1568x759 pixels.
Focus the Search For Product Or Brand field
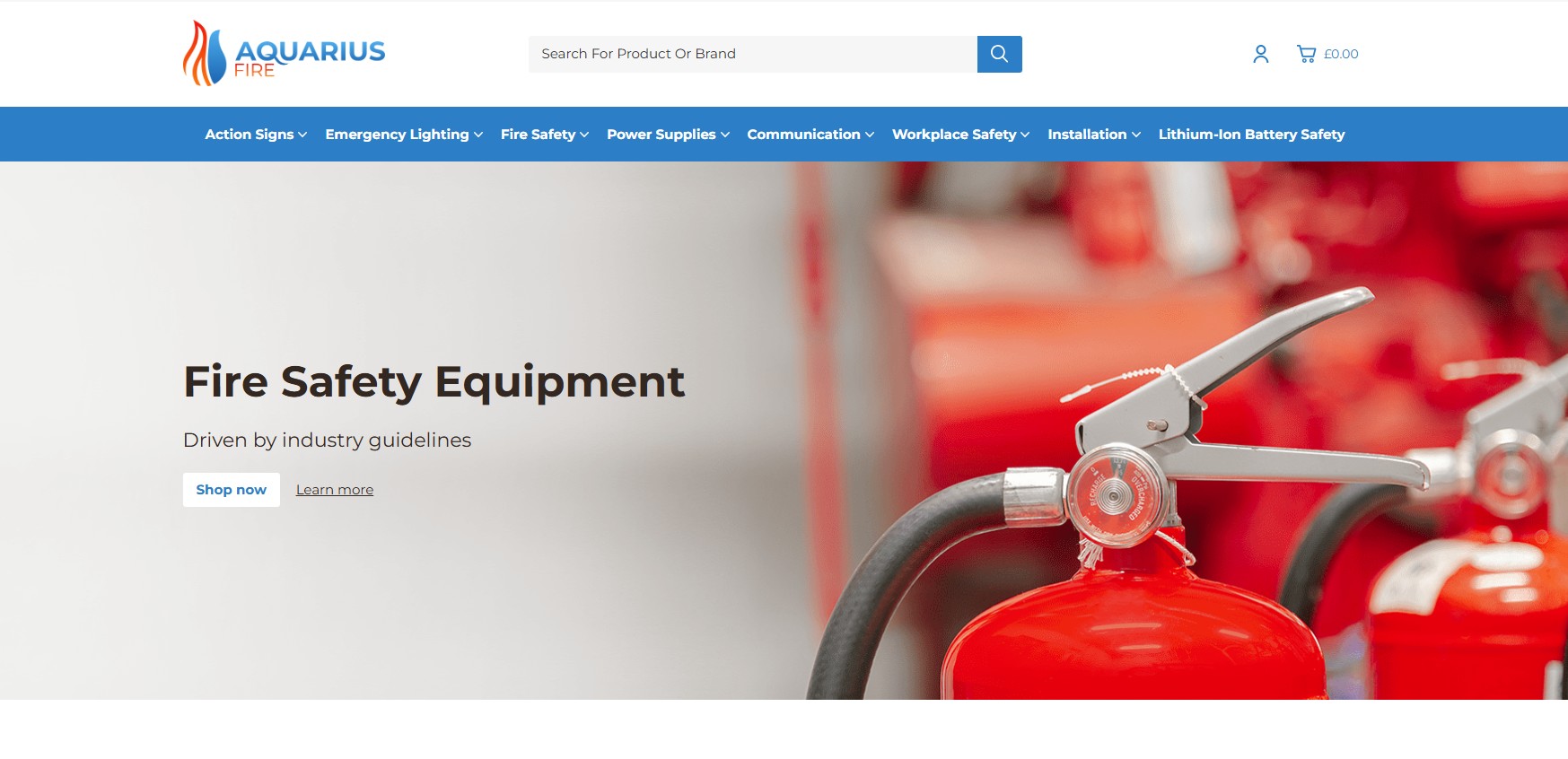752,54
